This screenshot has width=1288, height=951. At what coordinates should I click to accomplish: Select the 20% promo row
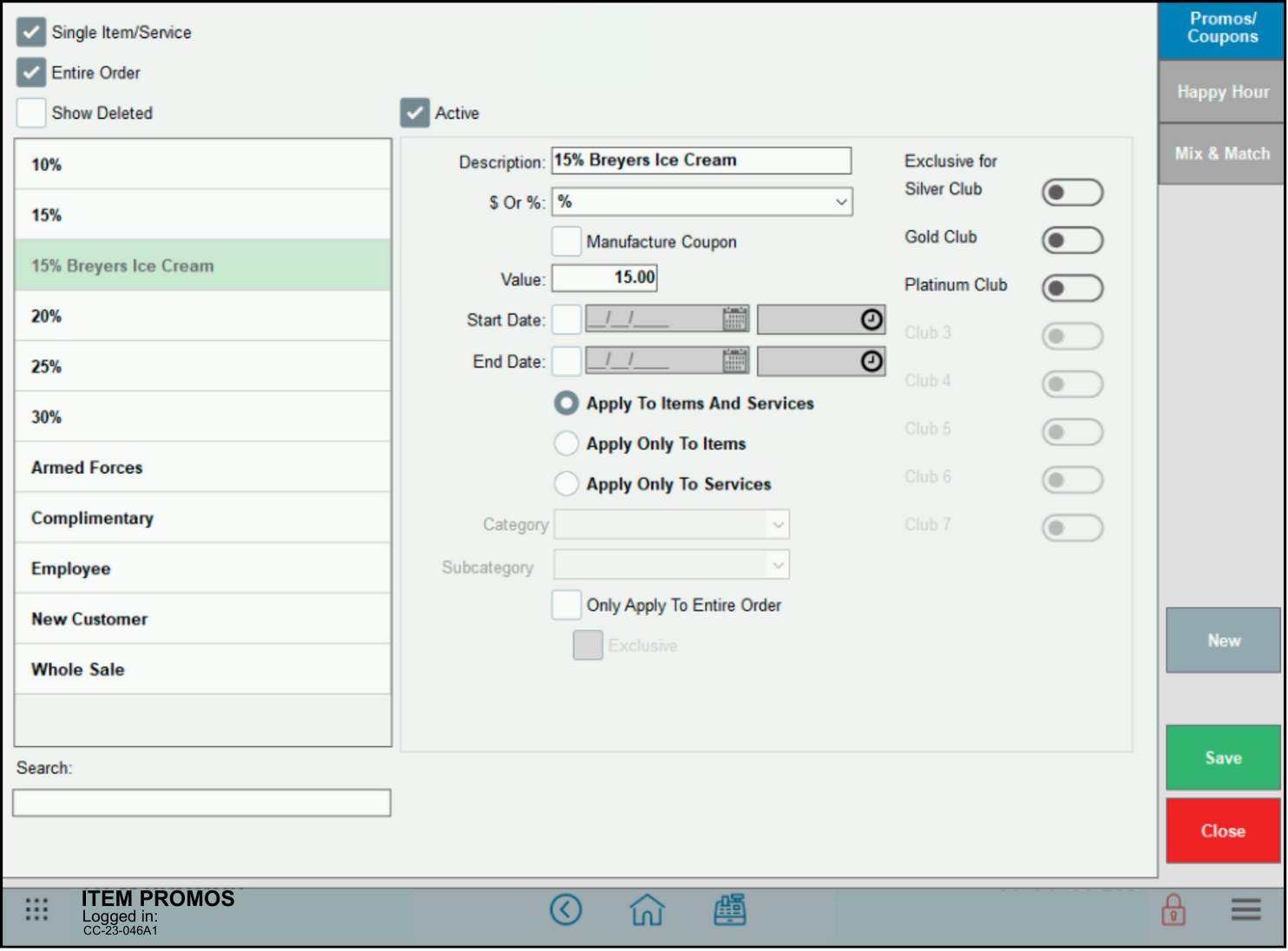[202, 316]
